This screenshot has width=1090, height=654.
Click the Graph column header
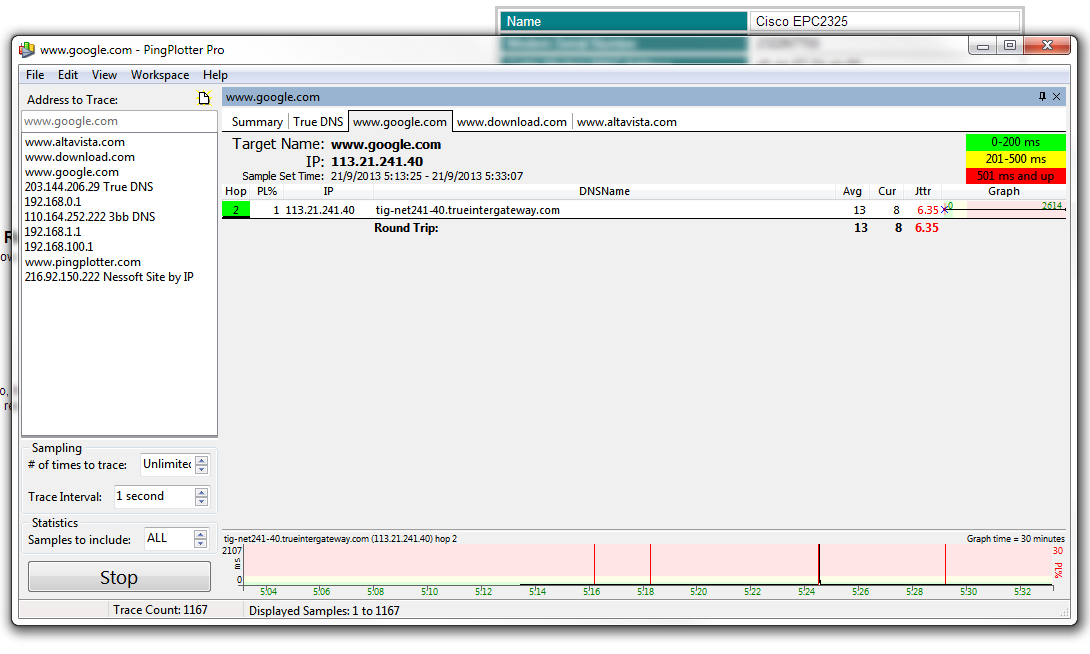pyautogui.click(x=1004, y=191)
